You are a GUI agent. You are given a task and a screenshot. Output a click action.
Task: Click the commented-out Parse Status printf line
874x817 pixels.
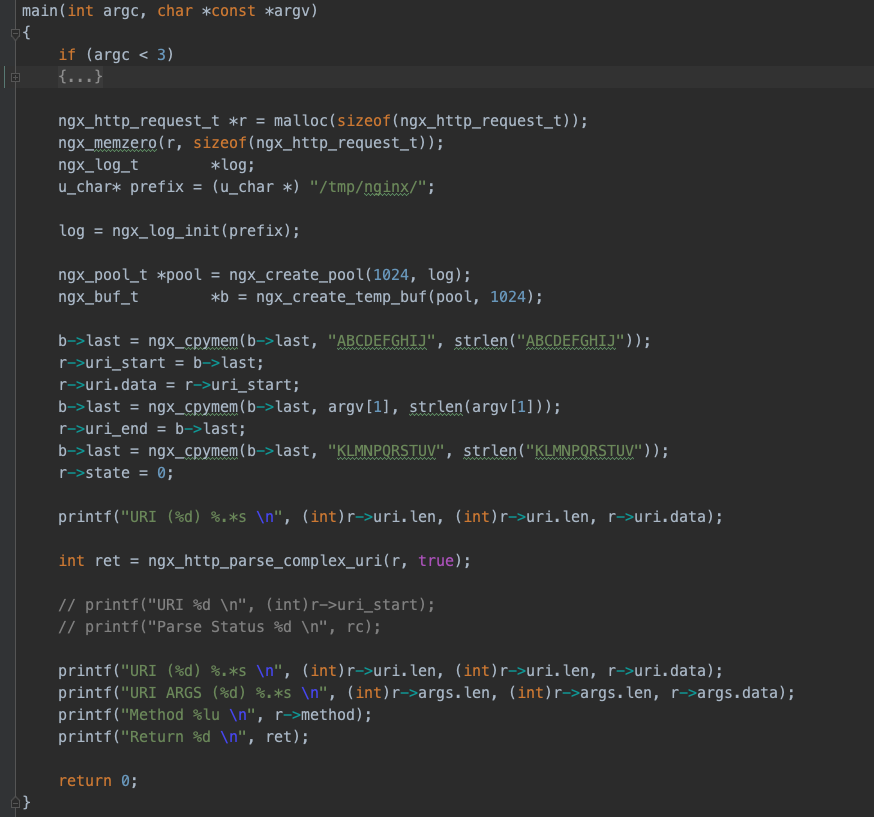tap(220, 626)
